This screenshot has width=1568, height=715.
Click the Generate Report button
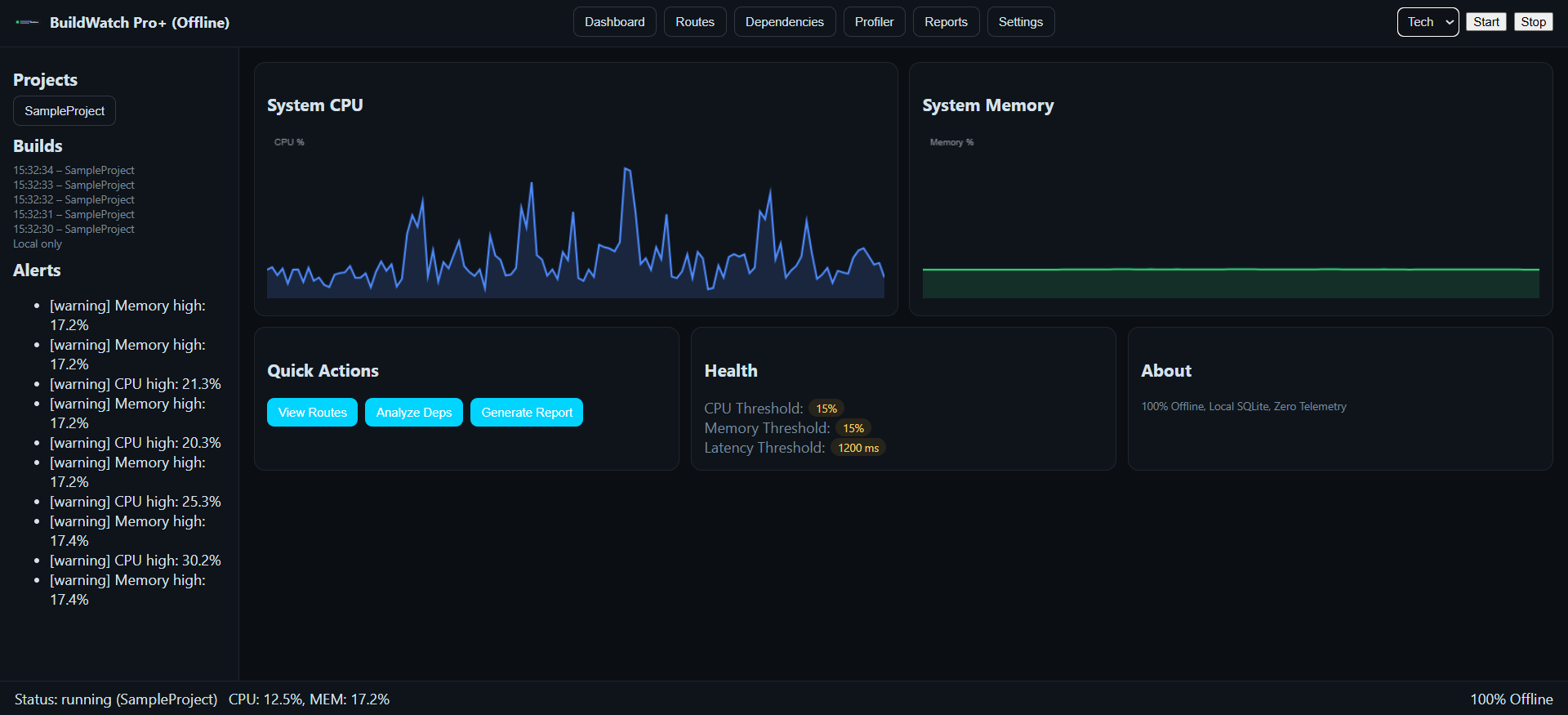tap(527, 413)
